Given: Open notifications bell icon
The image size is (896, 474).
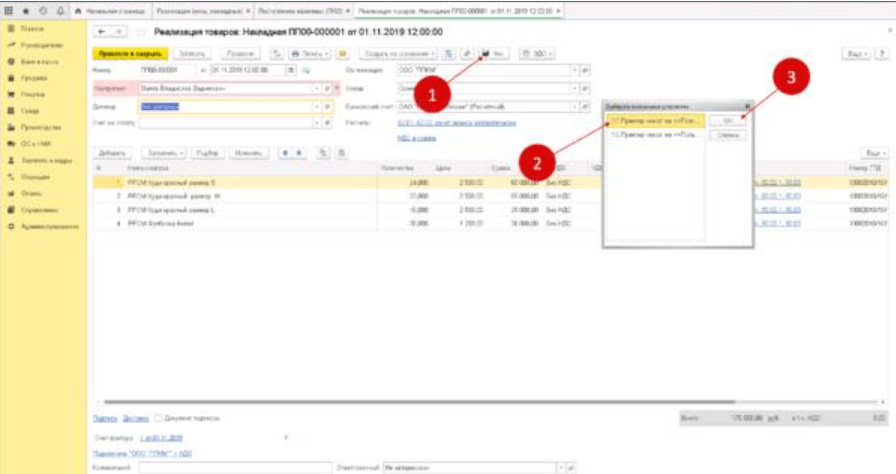Looking at the screenshot, I should (x=60, y=11).
